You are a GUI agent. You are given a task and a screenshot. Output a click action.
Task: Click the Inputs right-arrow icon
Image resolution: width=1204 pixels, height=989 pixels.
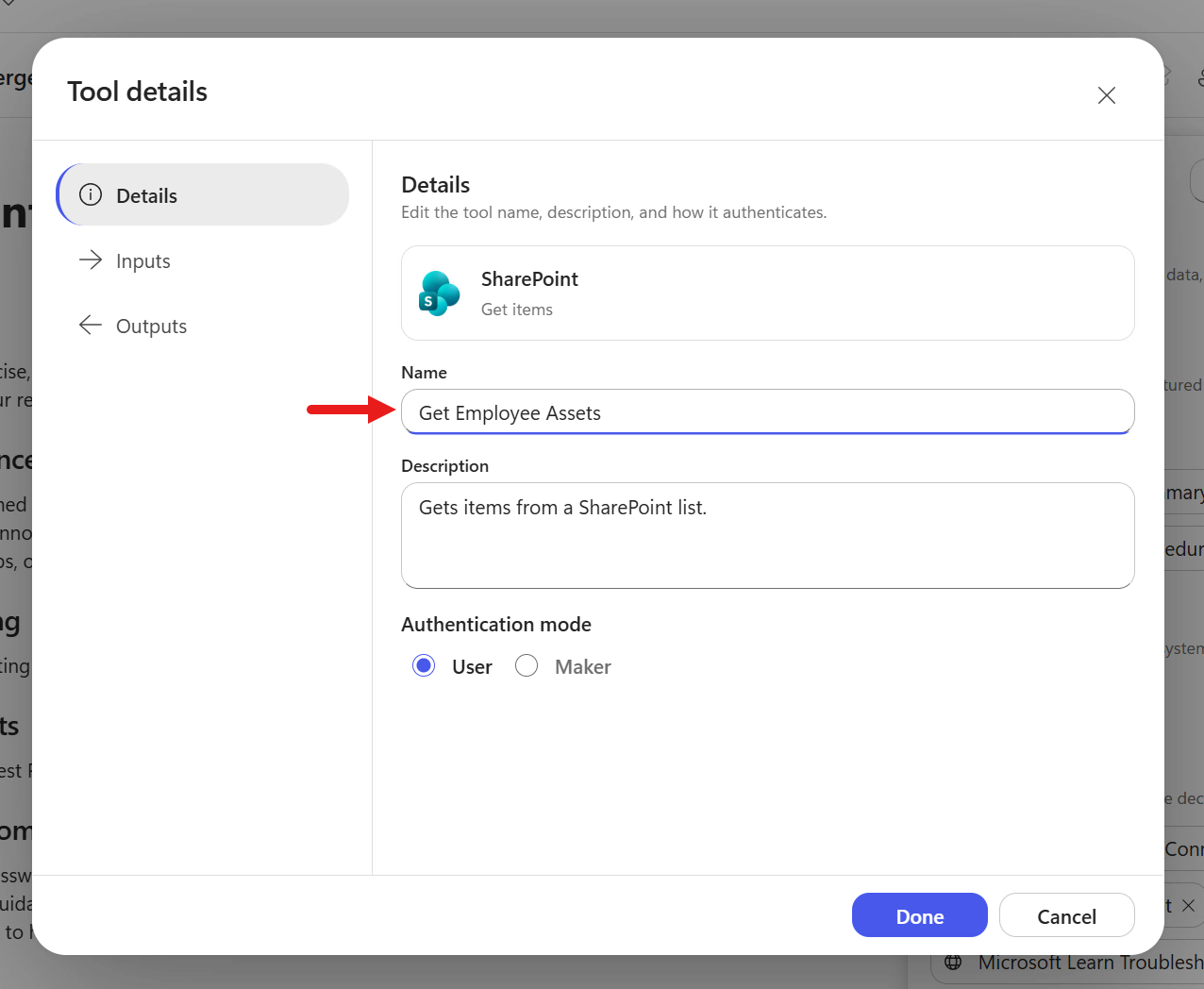[91, 260]
